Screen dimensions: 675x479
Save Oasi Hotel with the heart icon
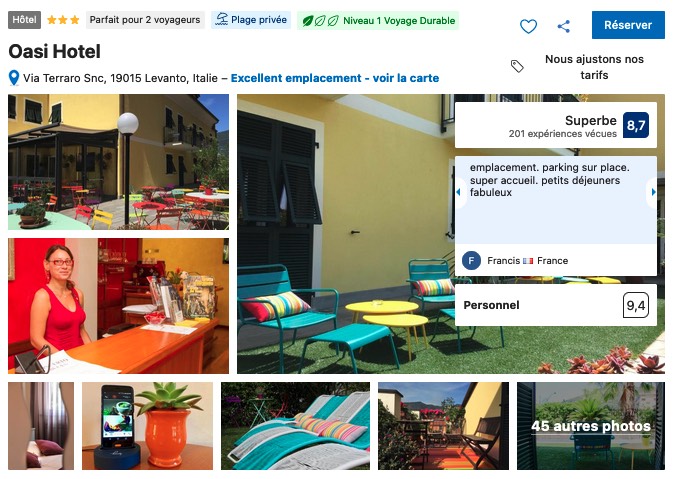528,26
